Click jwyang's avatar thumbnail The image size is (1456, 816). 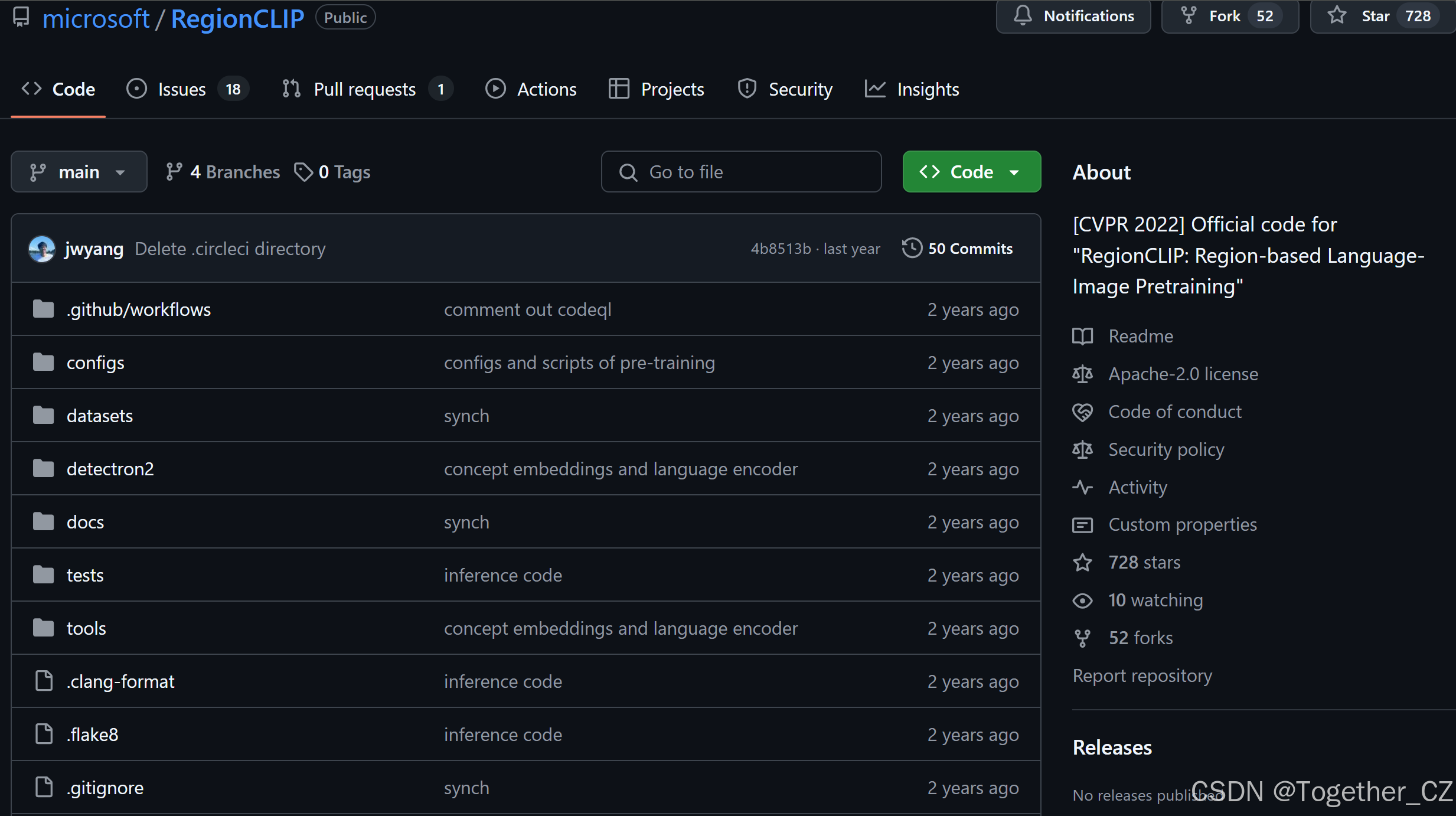click(x=42, y=249)
